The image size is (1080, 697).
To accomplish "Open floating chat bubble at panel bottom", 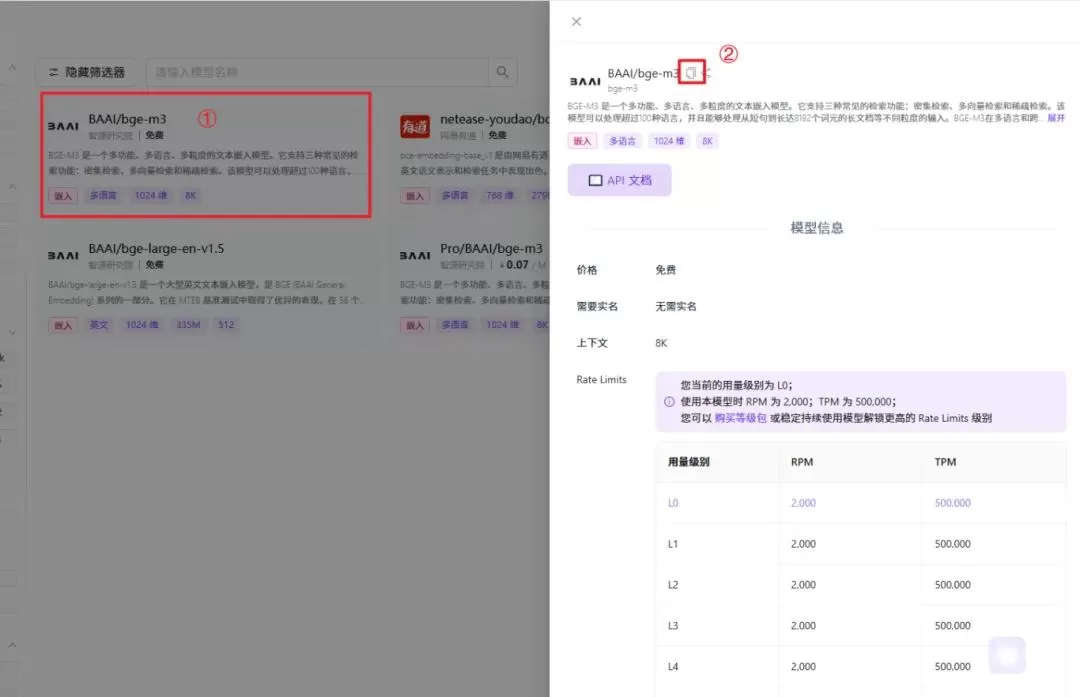I will click(1007, 655).
